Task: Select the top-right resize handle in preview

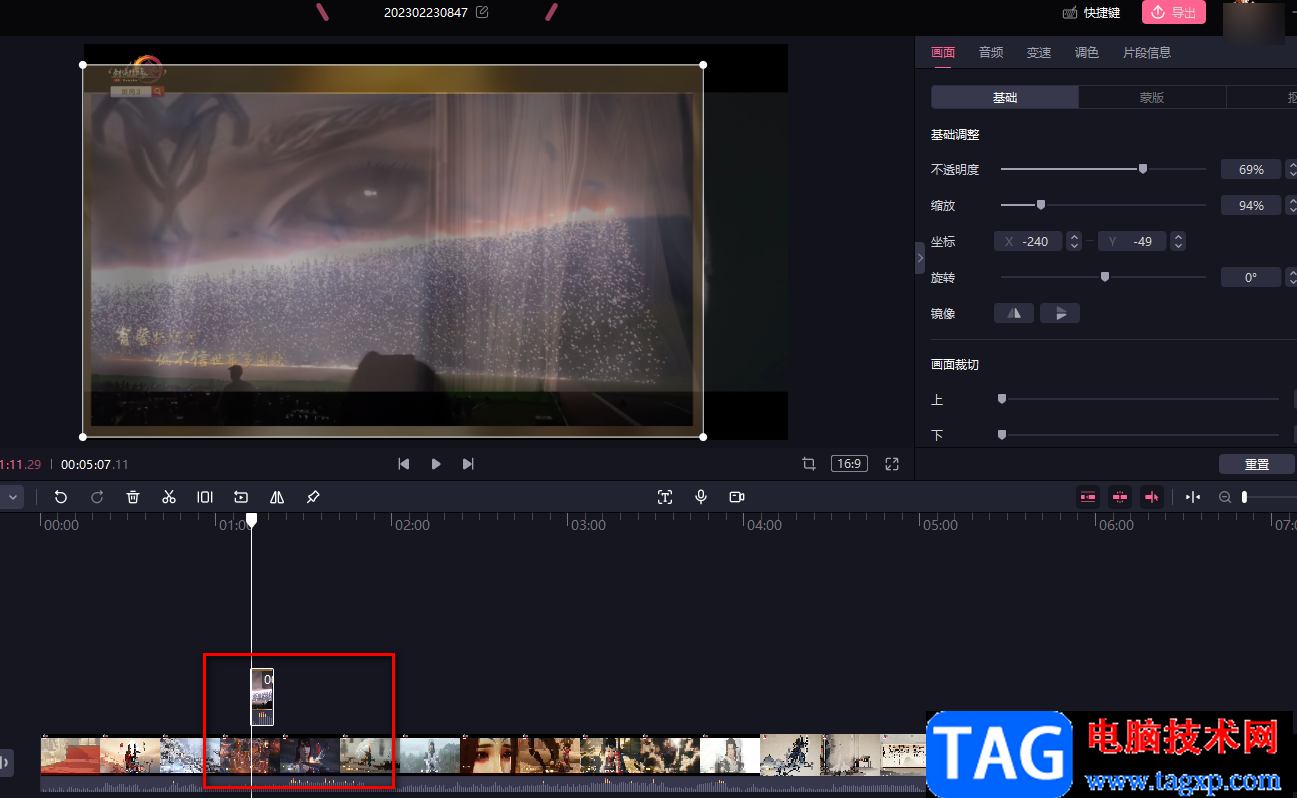Action: point(703,65)
